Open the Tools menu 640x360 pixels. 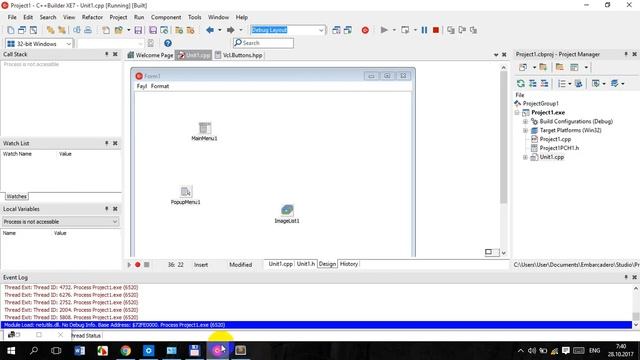(195, 17)
